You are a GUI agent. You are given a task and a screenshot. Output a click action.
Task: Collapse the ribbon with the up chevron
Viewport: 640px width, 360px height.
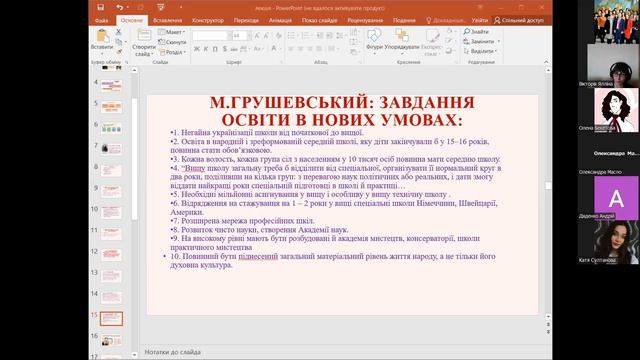click(546, 62)
